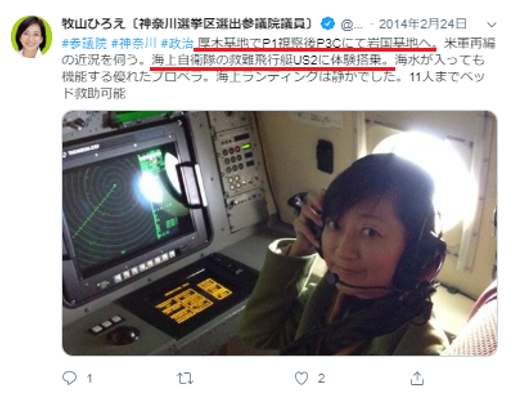Image resolution: width=514 pixels, height=402 pixels.
Task: Click the reply speech bubble icon
Action: click(69, 378)
